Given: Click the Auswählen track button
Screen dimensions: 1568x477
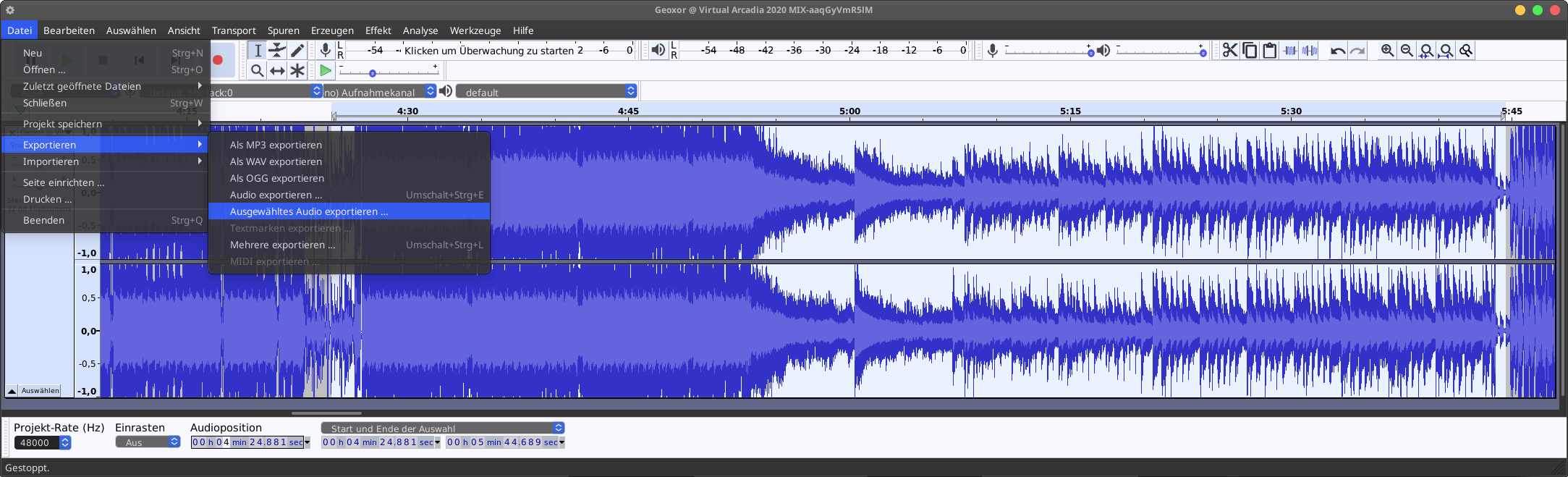Looking at the screenshot, I should coord(40,390).
